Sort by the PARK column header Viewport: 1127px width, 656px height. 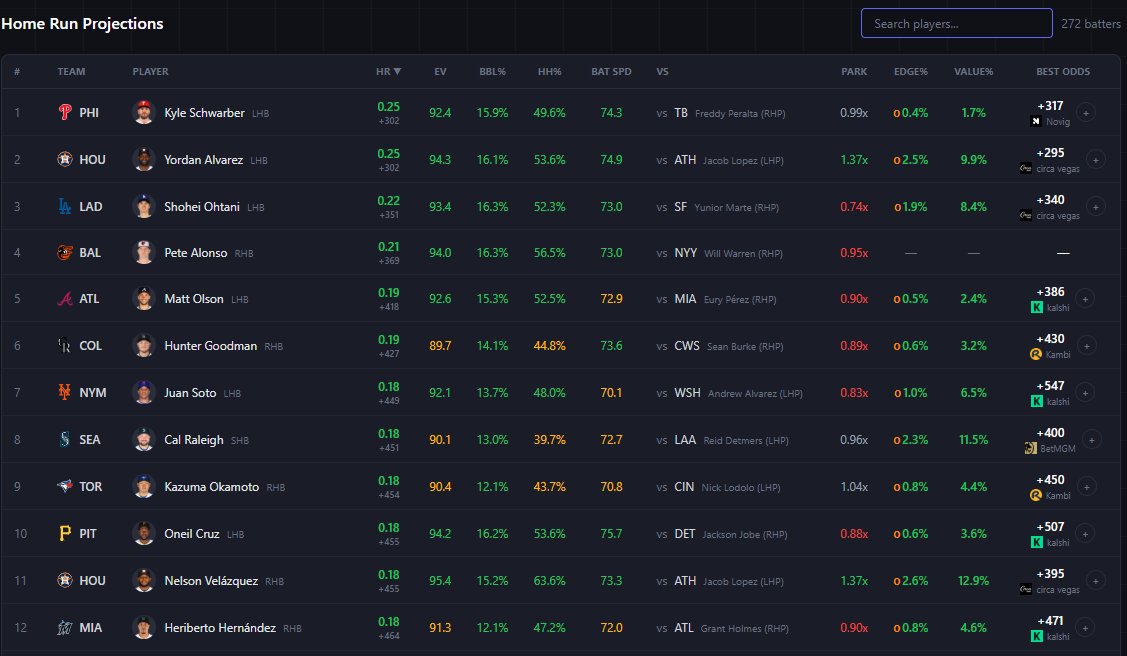pyautogui.click(x=854, y=71)
